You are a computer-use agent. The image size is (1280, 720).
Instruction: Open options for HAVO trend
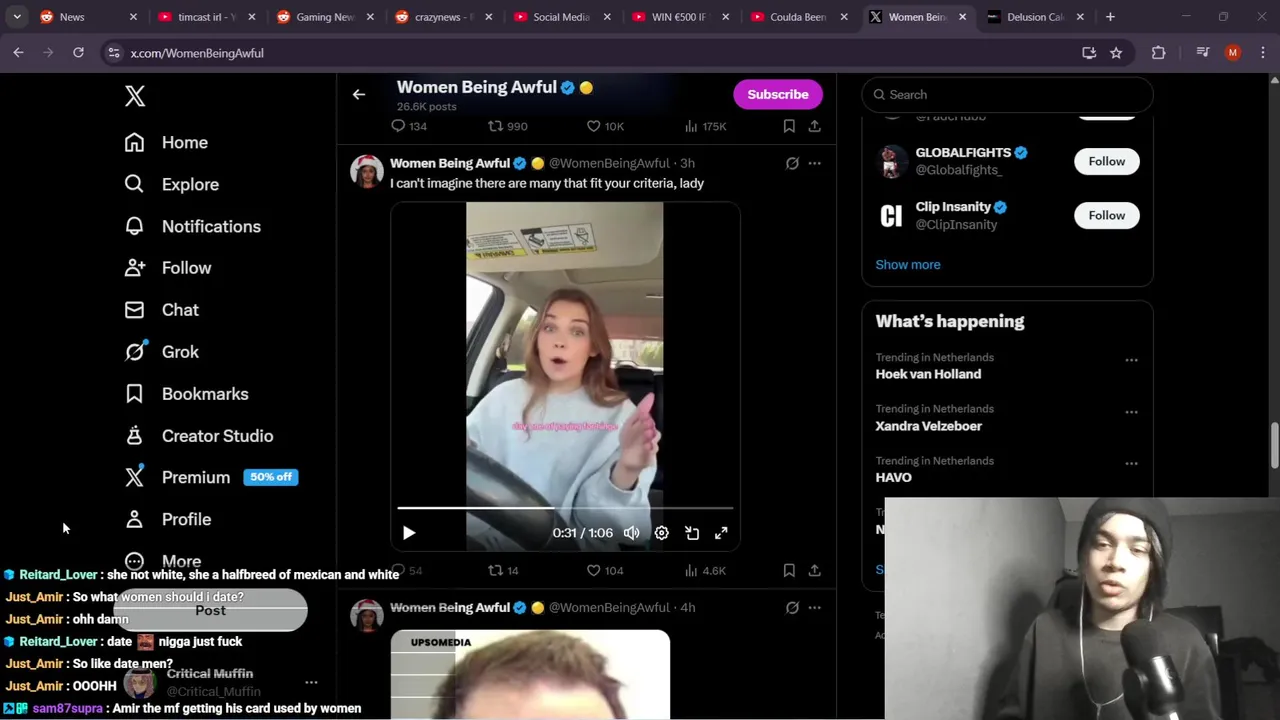pos(1131,464)
